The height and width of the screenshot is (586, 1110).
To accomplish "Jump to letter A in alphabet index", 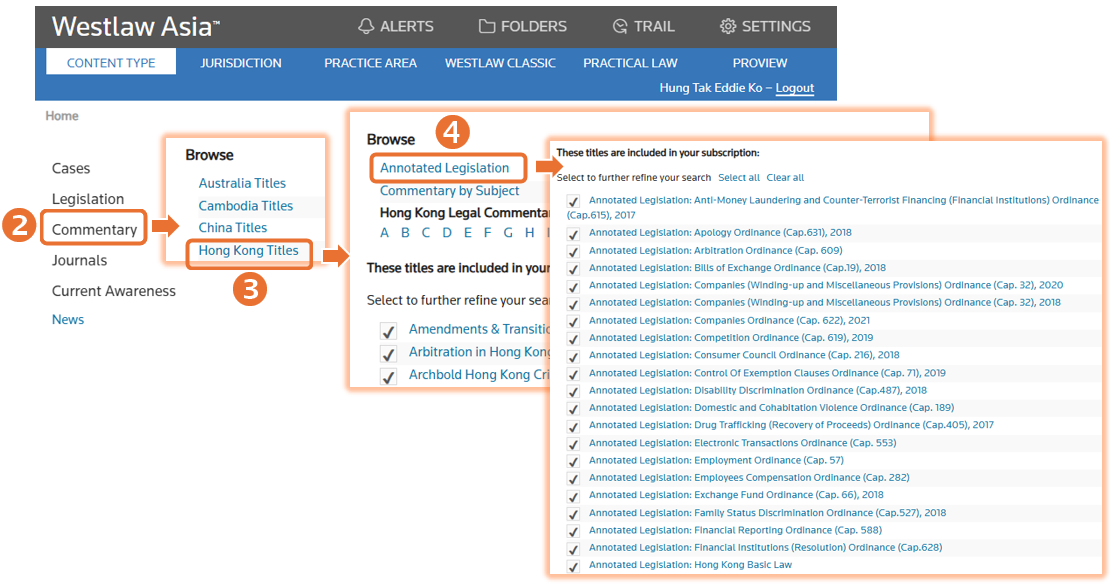I will 385,233.
